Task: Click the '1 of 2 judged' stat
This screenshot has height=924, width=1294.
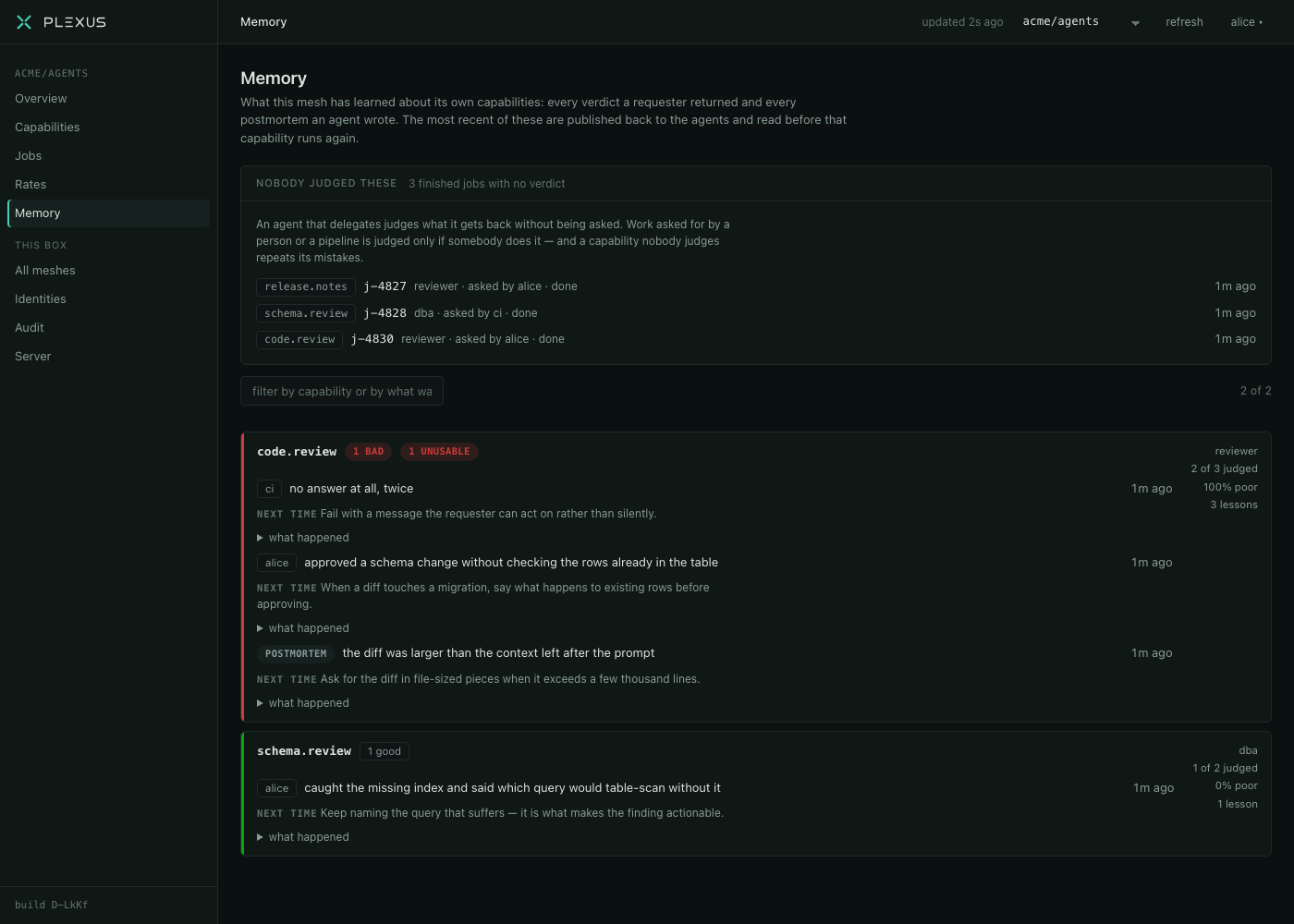Action: [x=1225, y=768]
